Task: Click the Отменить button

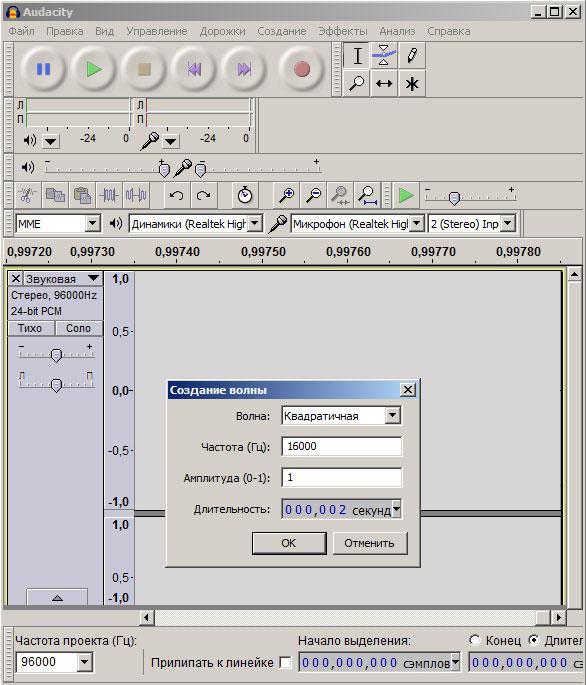Action: 370,543
